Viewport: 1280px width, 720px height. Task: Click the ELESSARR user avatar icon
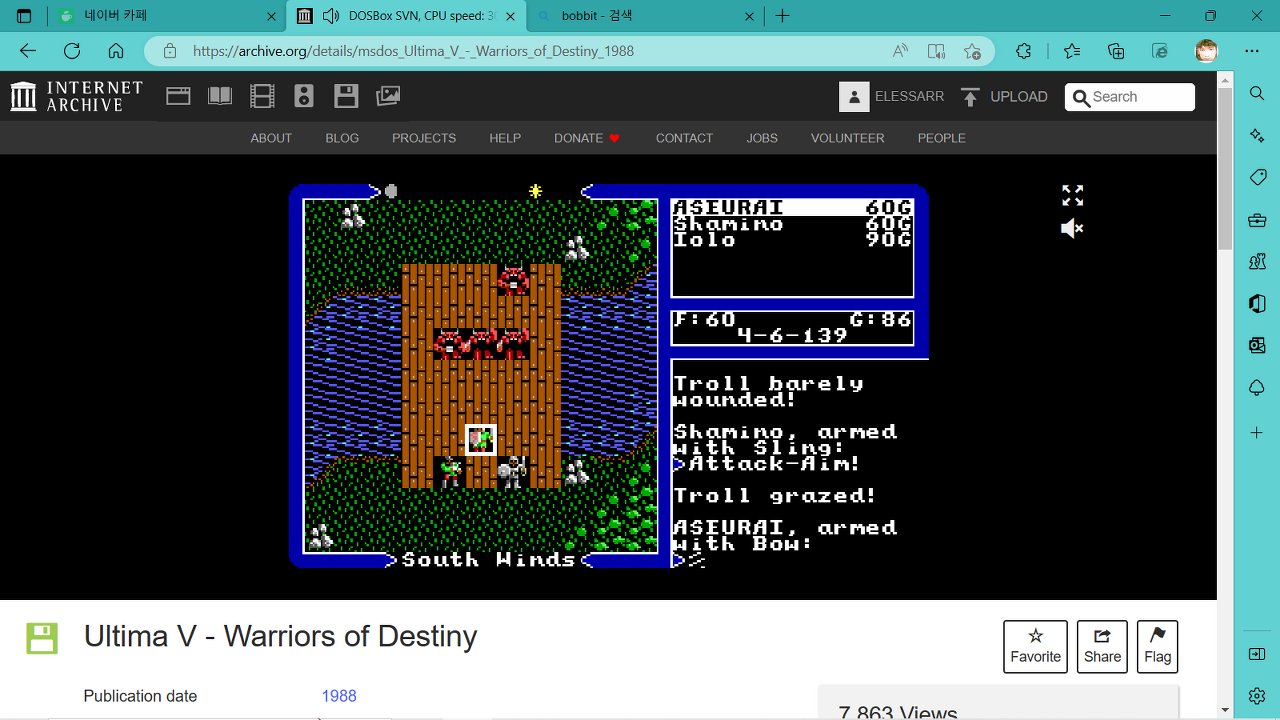[854, 96]
